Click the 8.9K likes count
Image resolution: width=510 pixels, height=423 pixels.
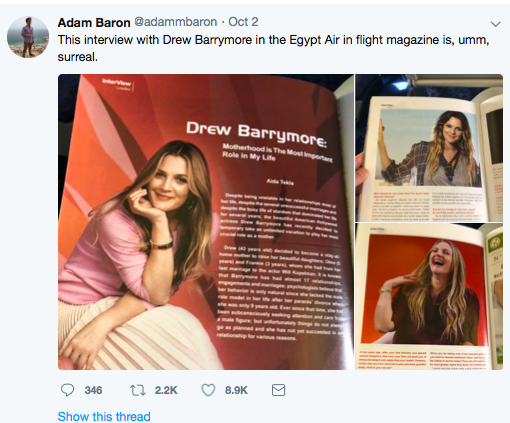[236, 390]
